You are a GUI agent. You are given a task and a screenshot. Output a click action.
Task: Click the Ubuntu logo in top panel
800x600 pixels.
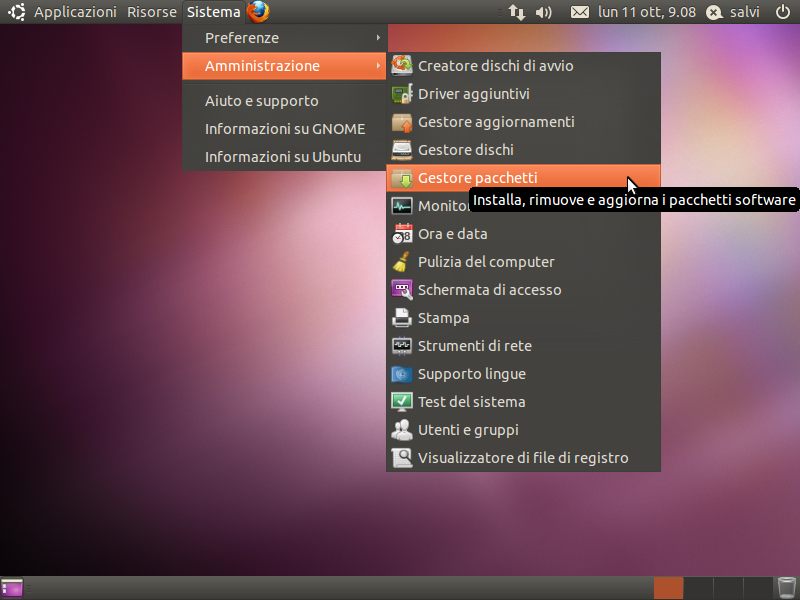pos(17,12)
